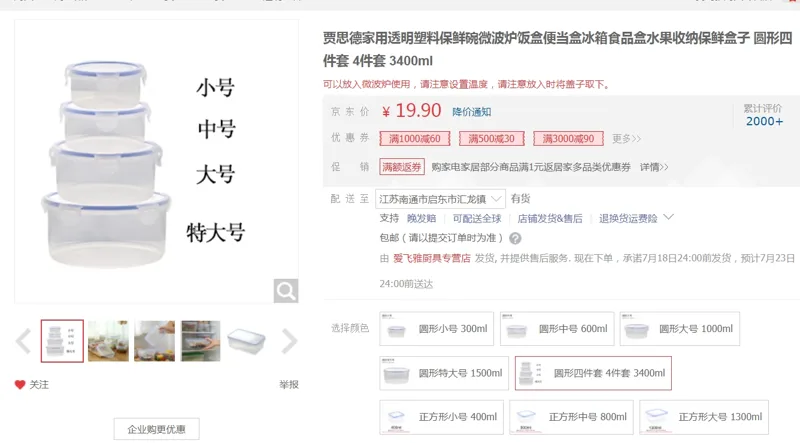Click the price ¥19.90
The height and width of the screenshot is (443, 800).
[x=411, y=111]
